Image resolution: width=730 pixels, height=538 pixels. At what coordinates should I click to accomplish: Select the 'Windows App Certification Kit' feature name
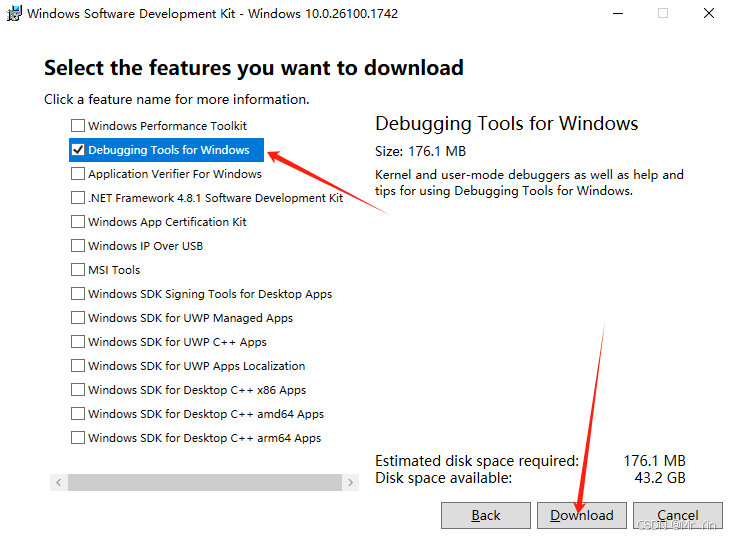tap(167, 222)
